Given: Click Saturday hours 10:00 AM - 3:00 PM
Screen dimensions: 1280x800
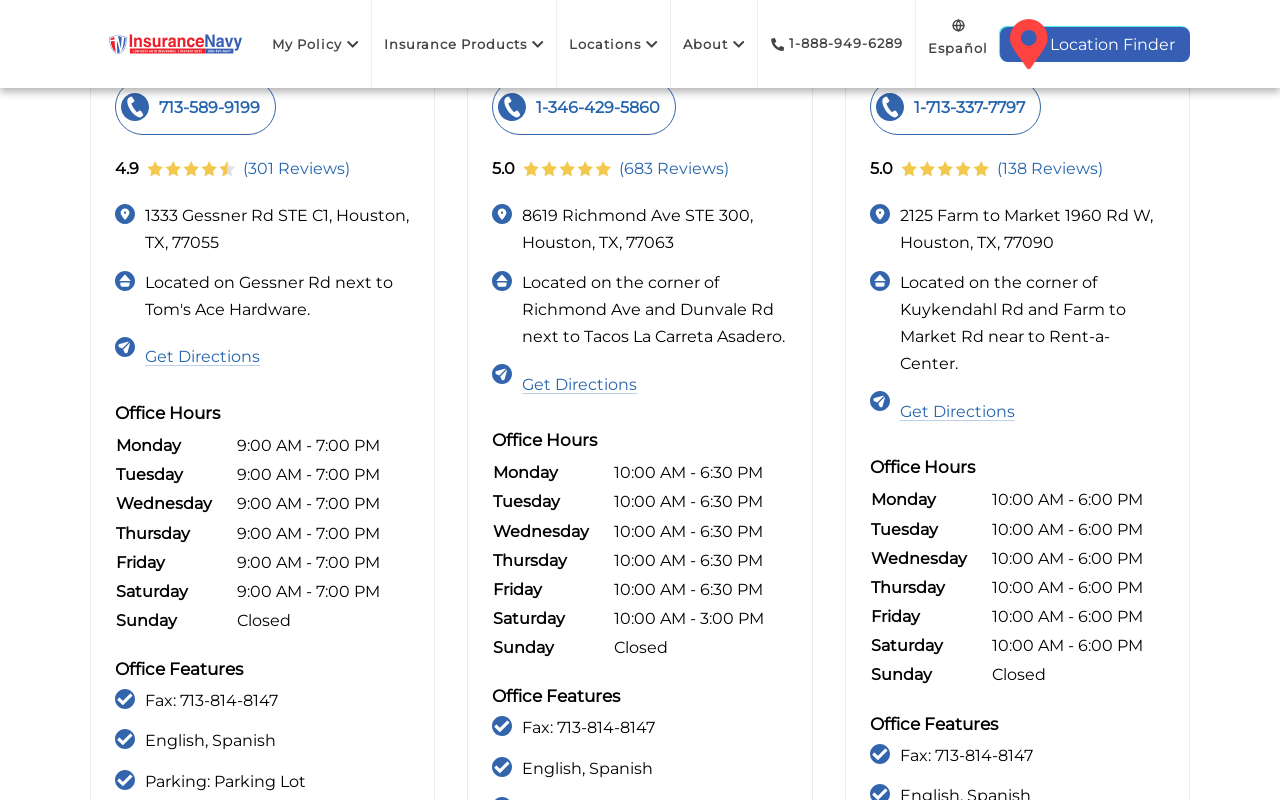Looking at the screenshot, I should tap(689, 619).
